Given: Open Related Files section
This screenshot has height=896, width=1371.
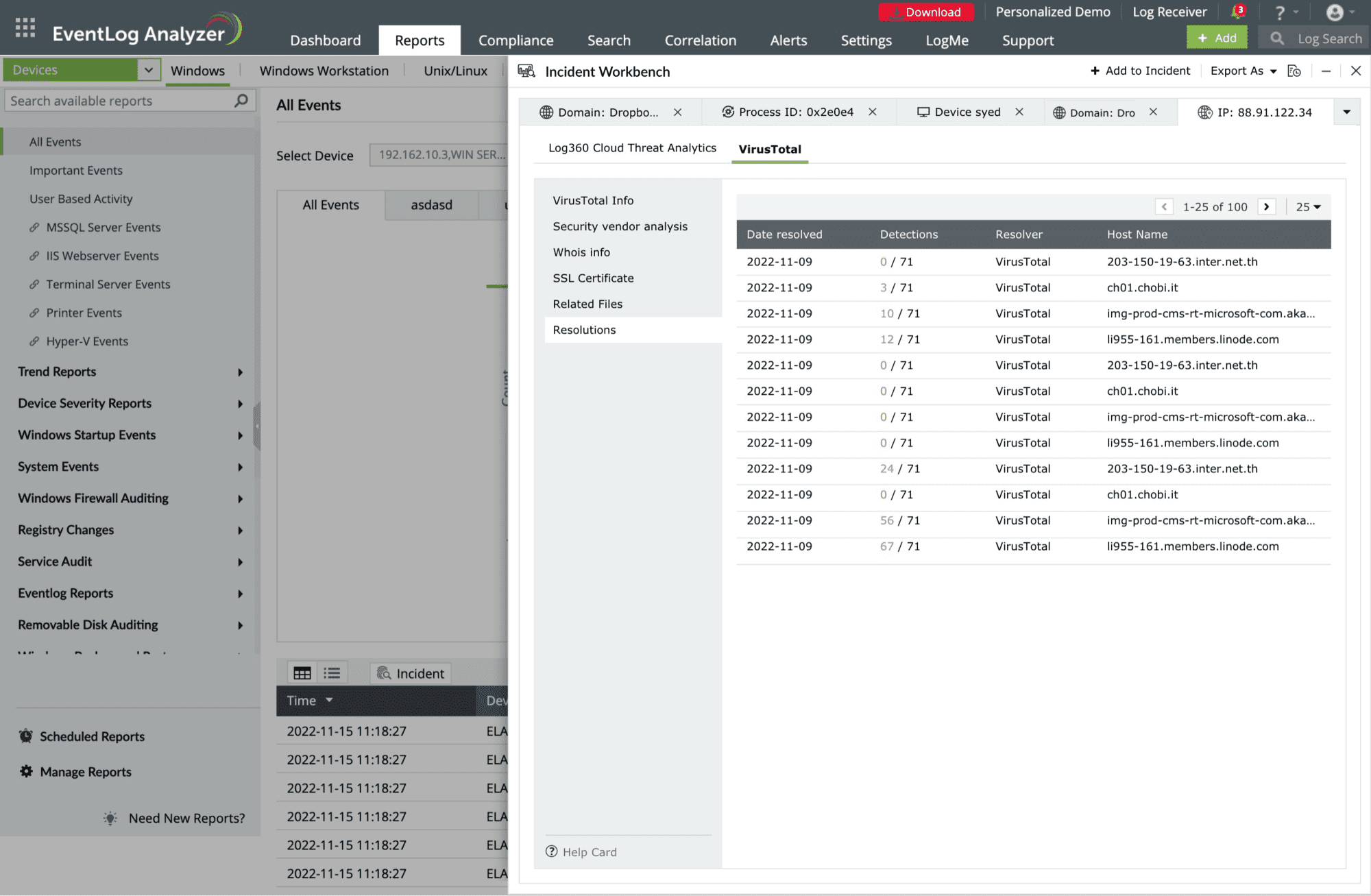Looking at the screenshot, I should (587, 304).
